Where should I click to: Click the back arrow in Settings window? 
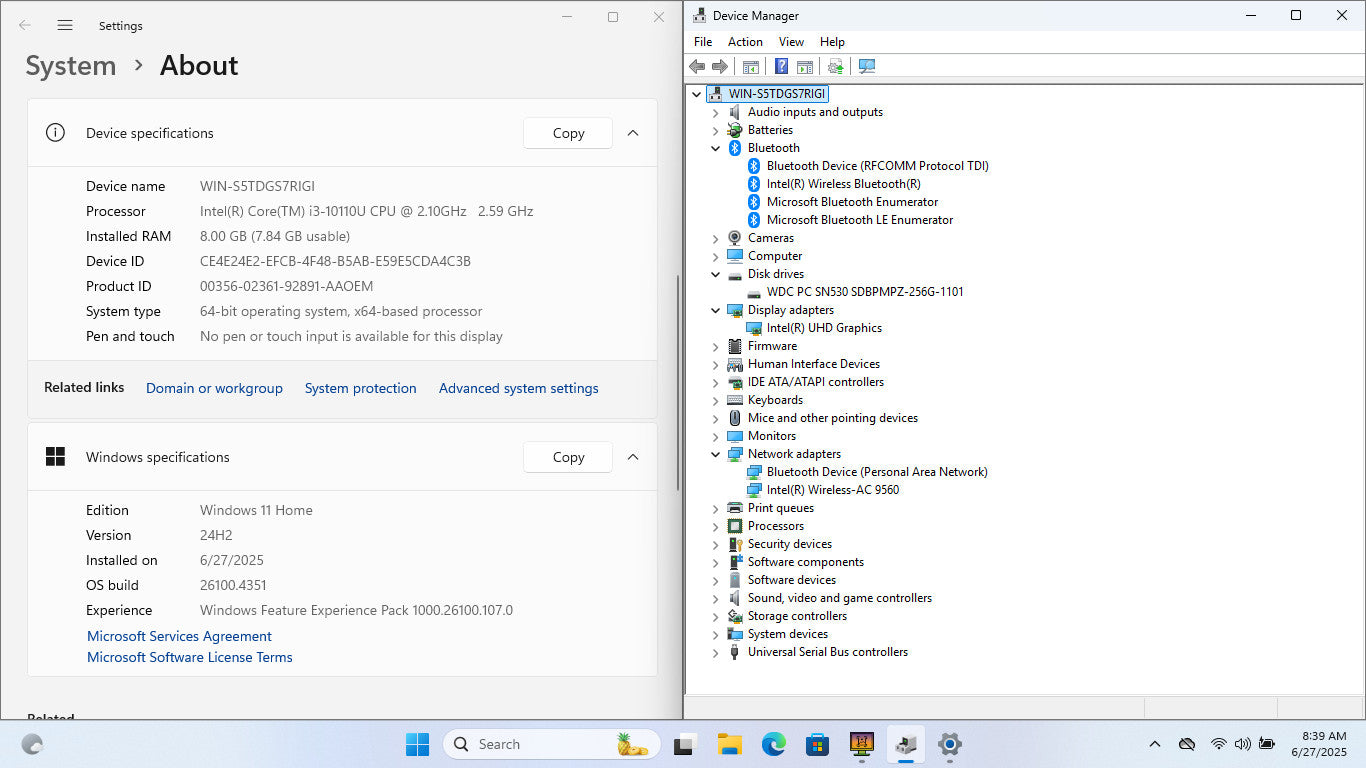25,25
